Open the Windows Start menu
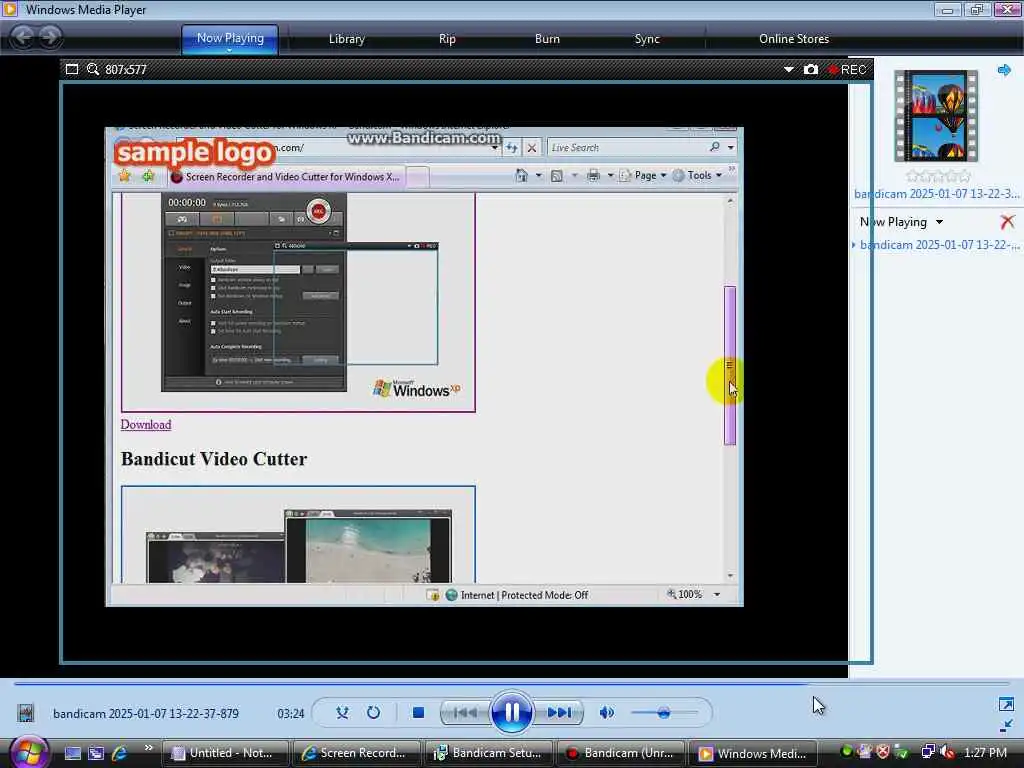Image resolution: width=1024 pixels, height=768 pixels. coord(28,752)
